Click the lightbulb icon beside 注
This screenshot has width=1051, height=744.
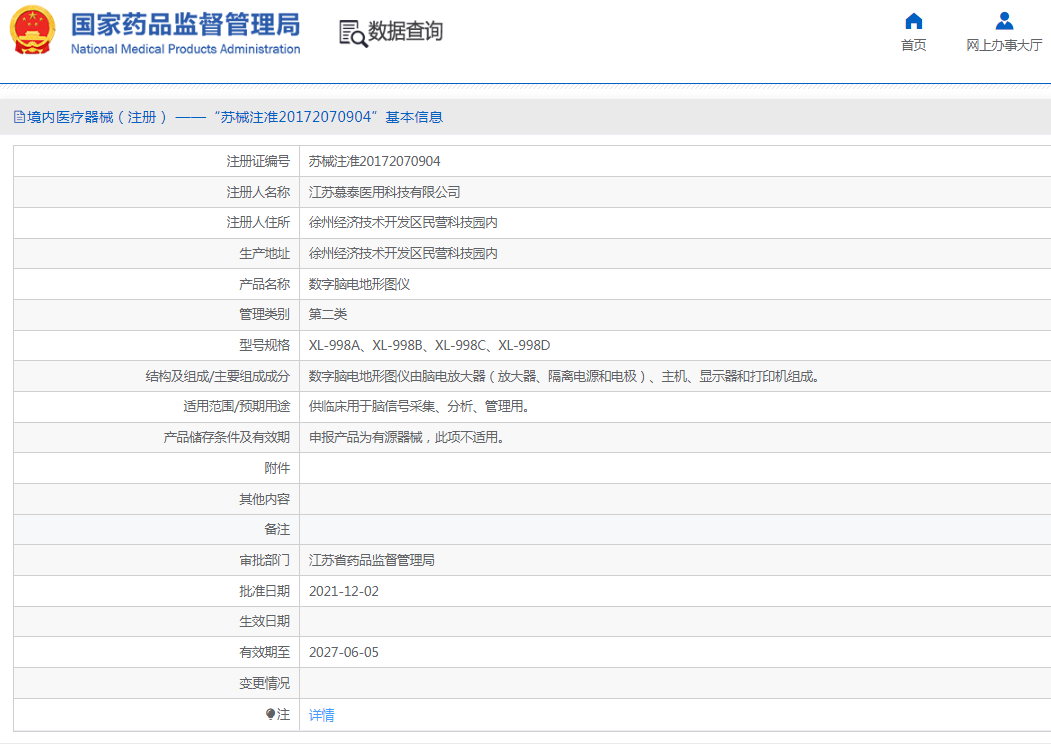(x=270, y=715)
